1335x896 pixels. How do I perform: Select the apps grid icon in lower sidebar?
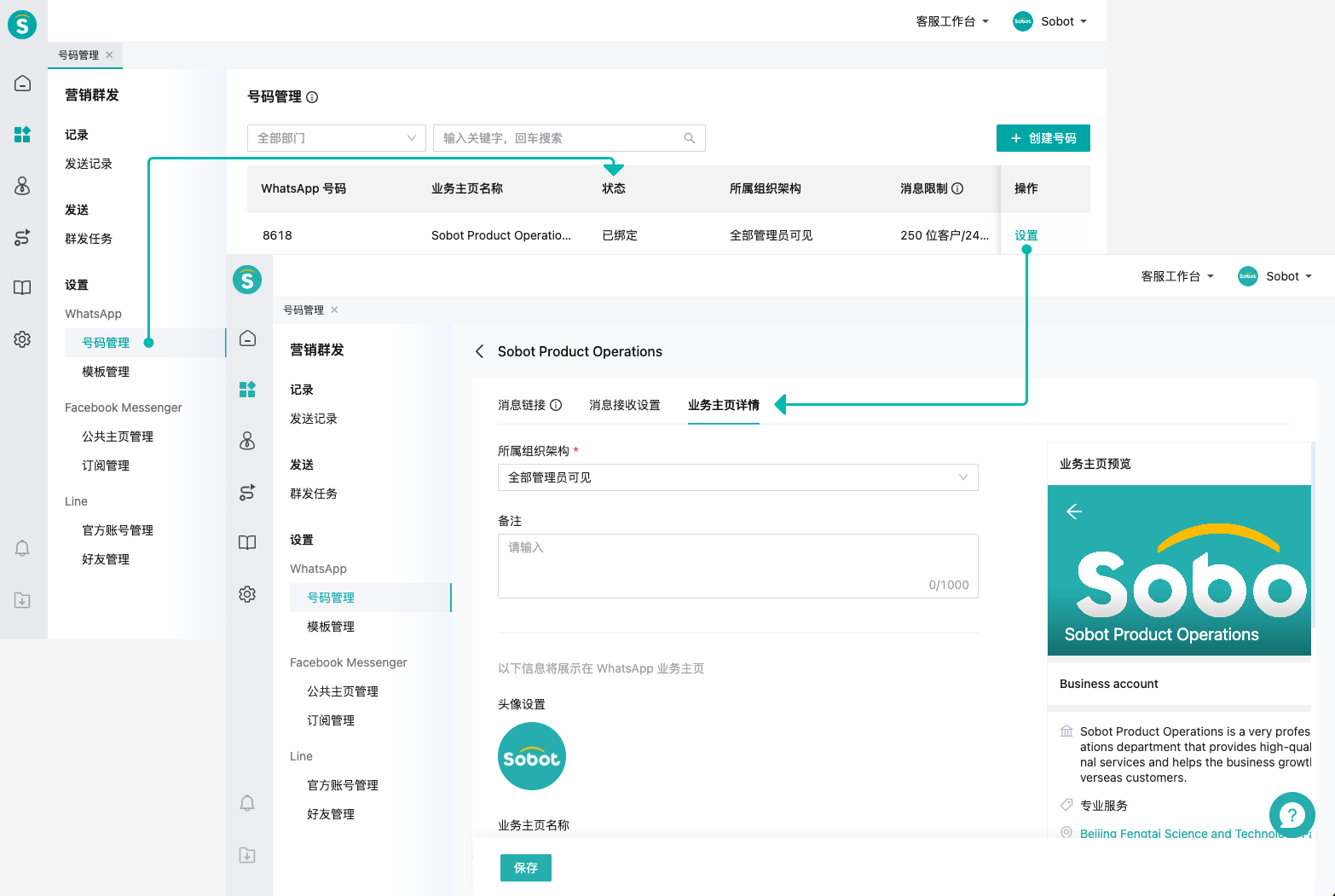tap(248, 390)
